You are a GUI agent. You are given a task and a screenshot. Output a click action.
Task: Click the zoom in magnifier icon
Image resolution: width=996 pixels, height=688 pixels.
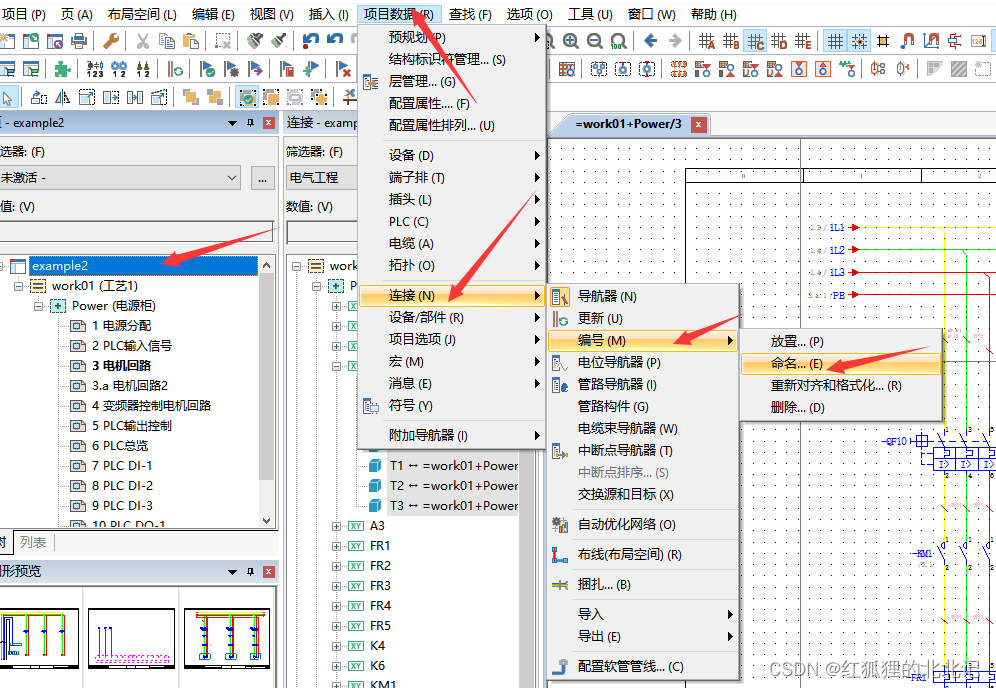(571, 41)
